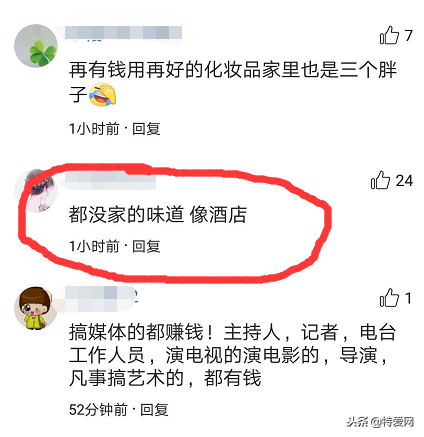Open the four-leaf clover avatar profile

[x=36, y=46]
